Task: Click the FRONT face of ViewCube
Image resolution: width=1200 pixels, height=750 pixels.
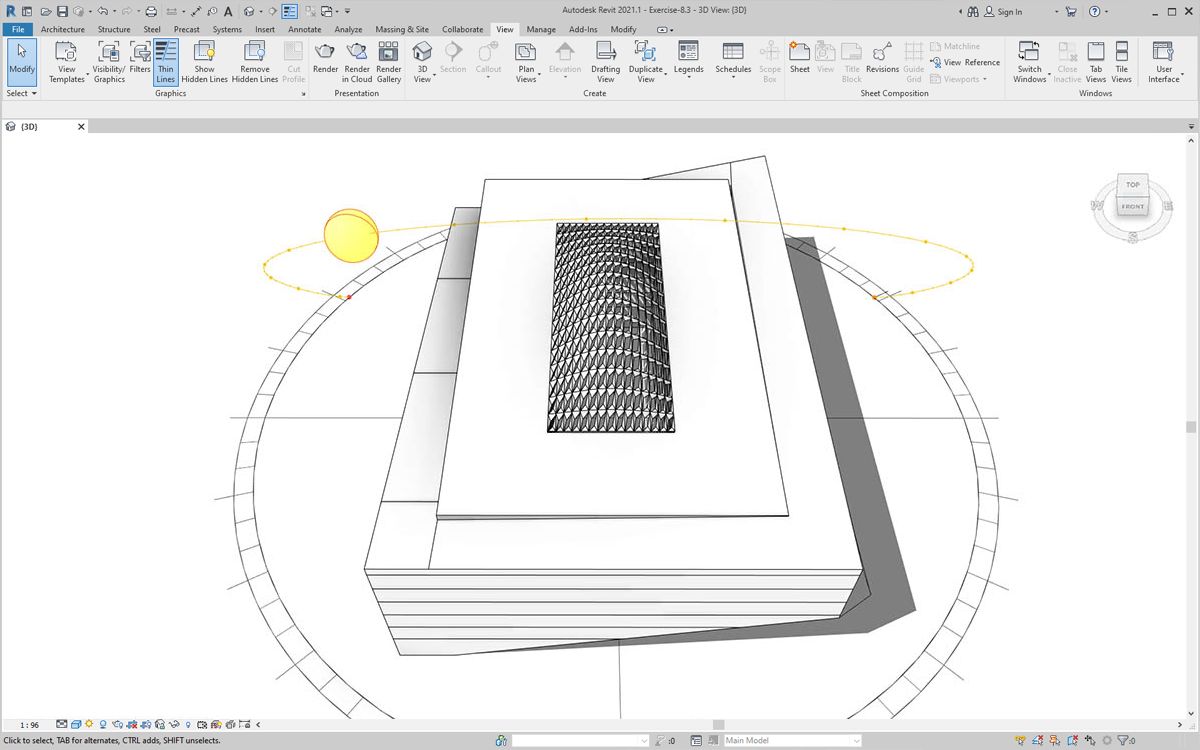Action: 1132,207
